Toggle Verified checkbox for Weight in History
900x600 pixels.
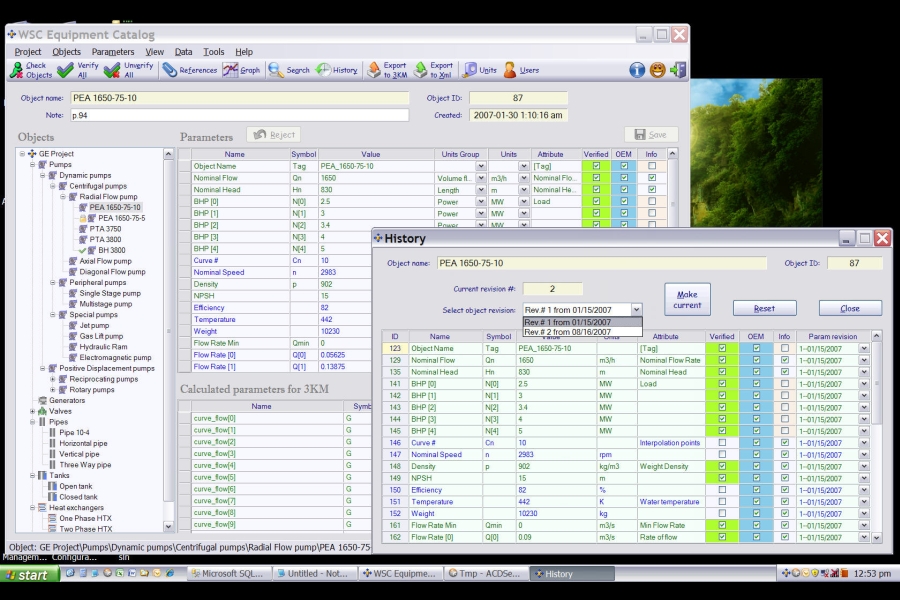pyautogui.click(x=722, y=513)
